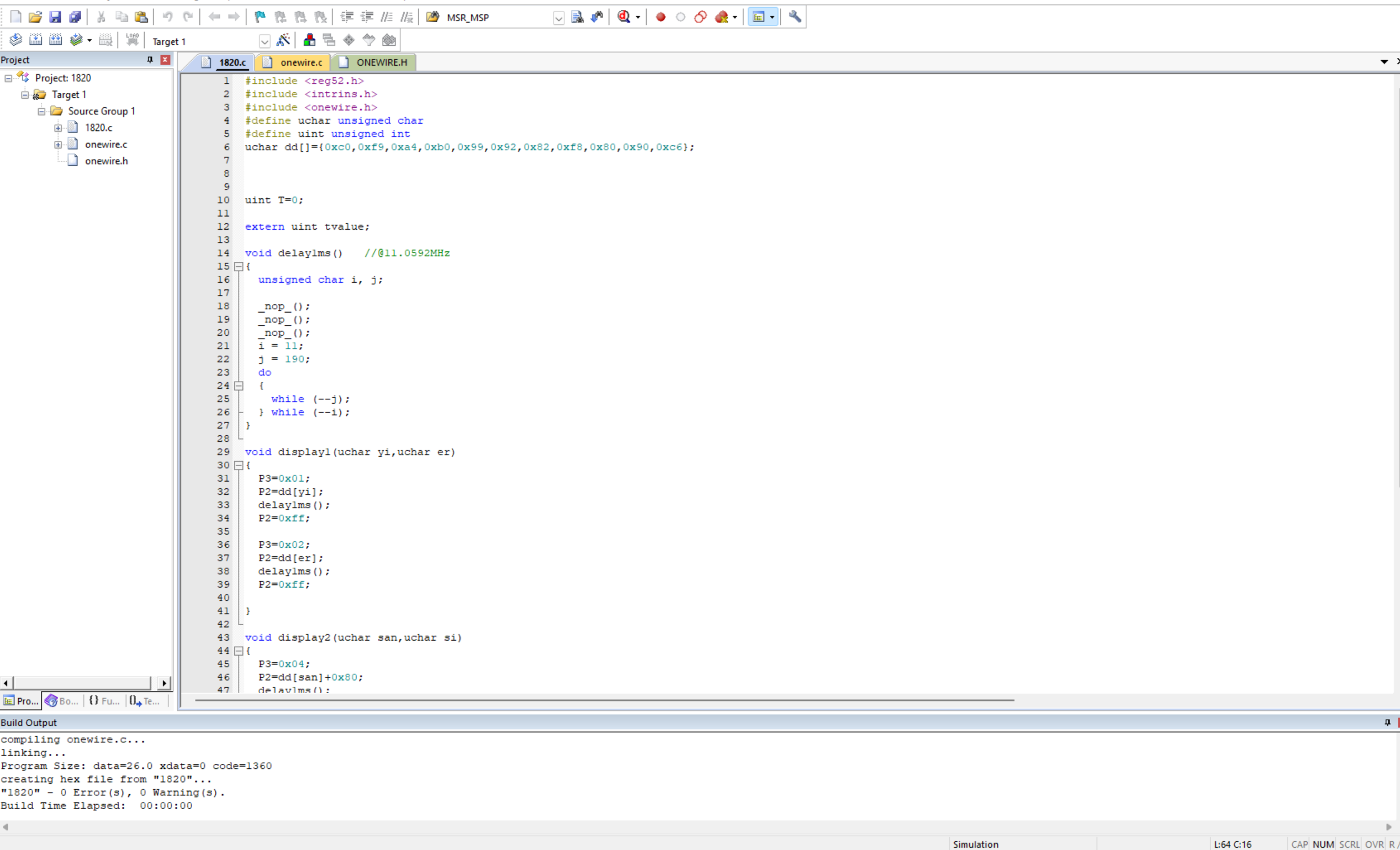Open Configuration wrench icon
The image size is (1400, 850).
coord(795,17)
